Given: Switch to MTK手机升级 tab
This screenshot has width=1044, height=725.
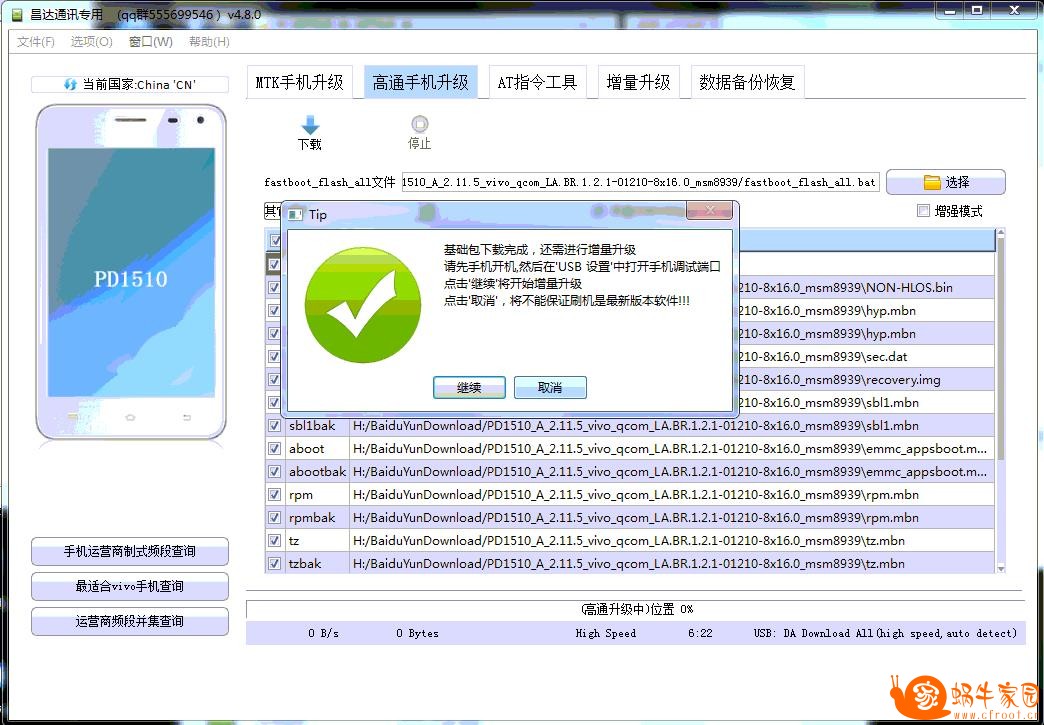Looking at the screenshot, I should [x=300, y=83].
